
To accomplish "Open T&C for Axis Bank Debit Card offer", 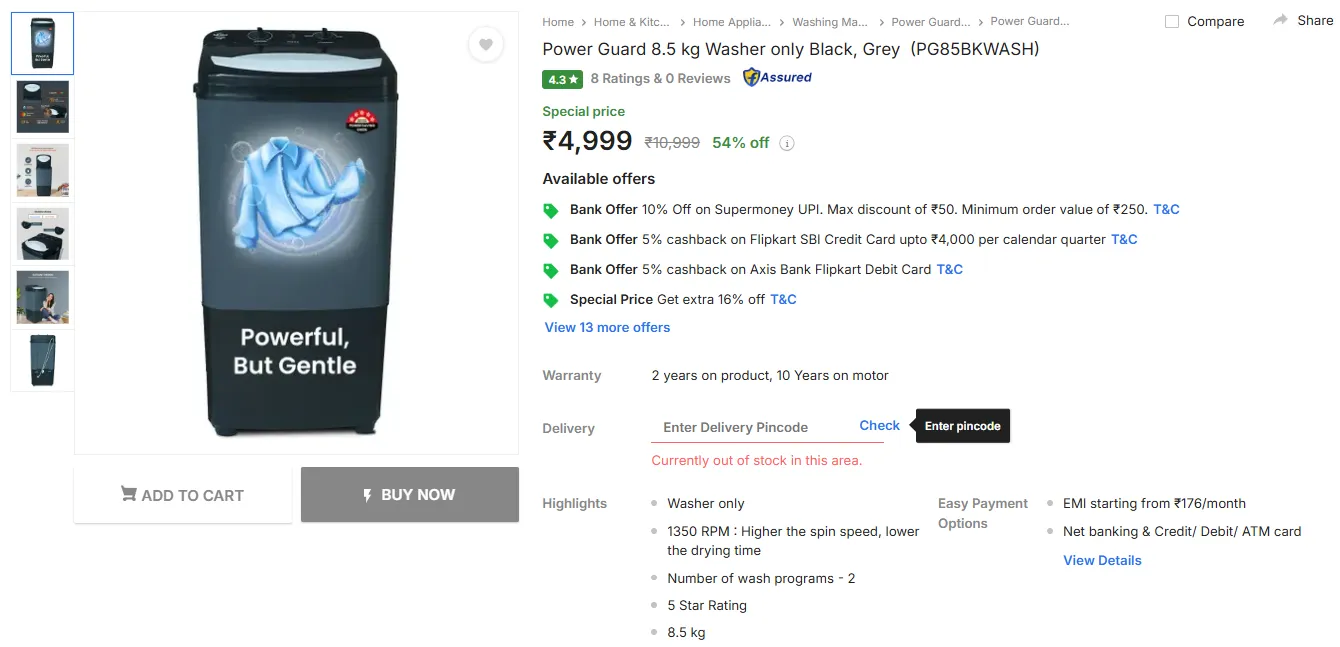I will pos(949,269).
